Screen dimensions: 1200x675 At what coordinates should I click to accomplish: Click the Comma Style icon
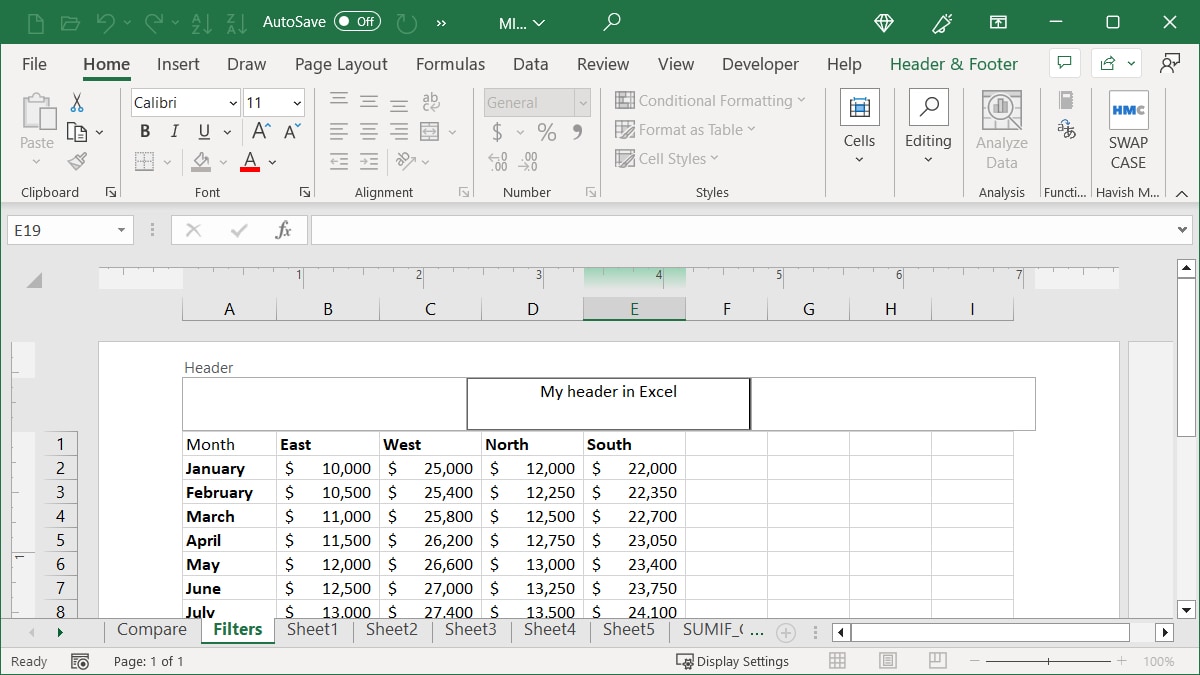coord(576,130)
